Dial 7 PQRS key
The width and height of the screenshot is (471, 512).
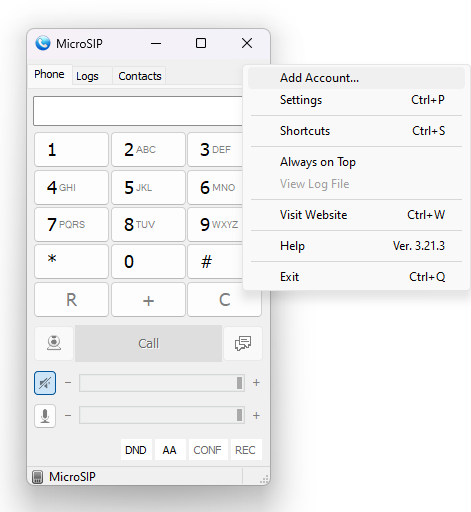click(71, 224)
